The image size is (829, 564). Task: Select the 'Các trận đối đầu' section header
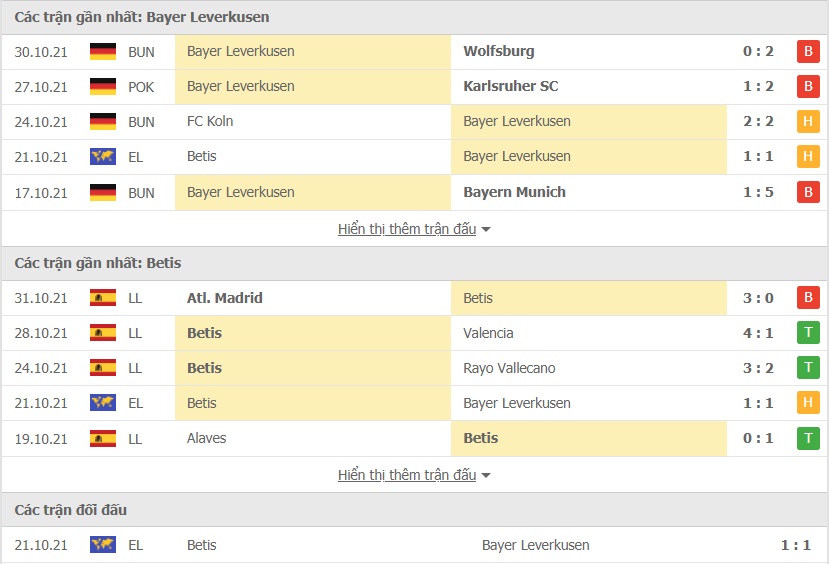[x=71, y=510]
